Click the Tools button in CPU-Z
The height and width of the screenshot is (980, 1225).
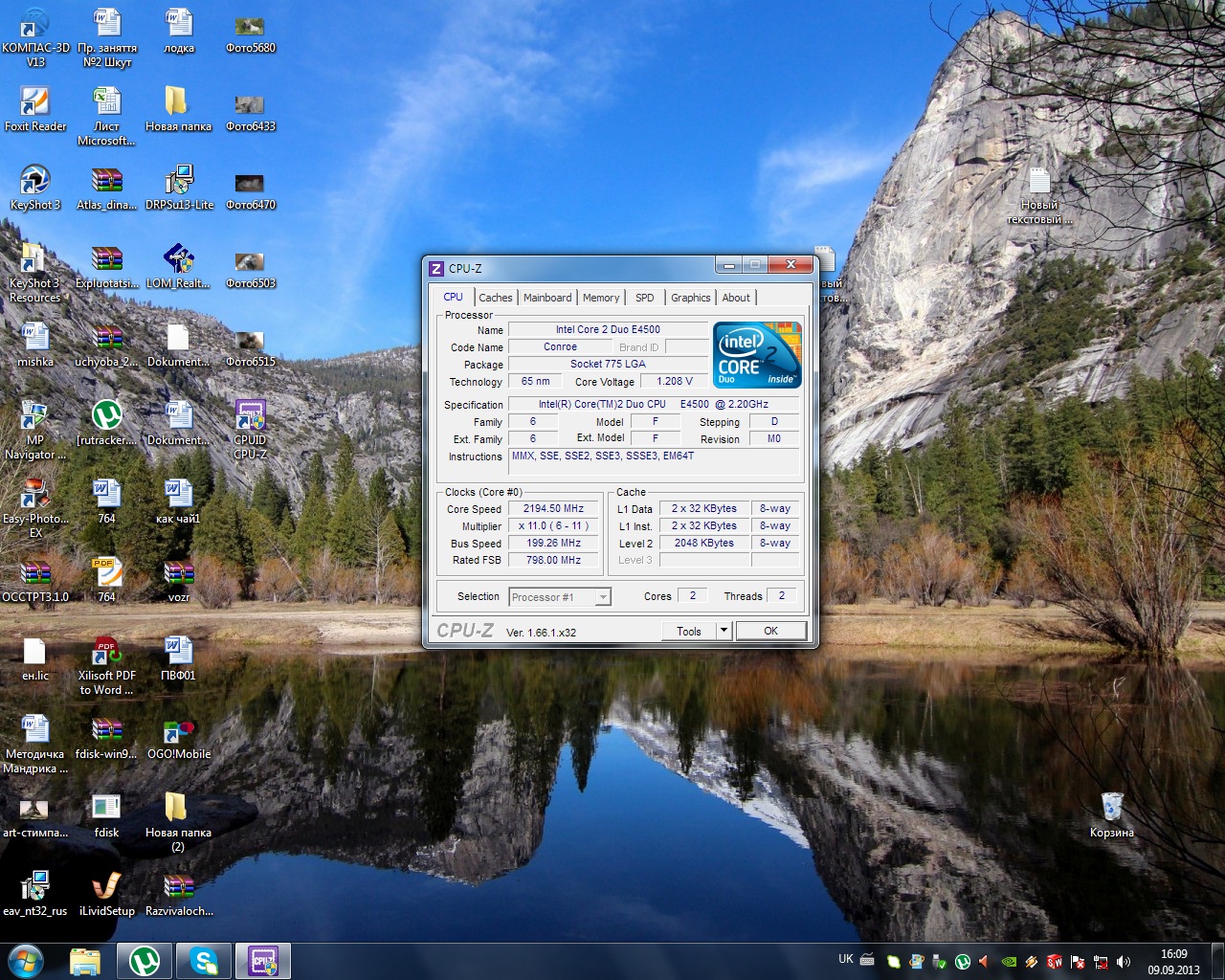click(x=689, y=631)
